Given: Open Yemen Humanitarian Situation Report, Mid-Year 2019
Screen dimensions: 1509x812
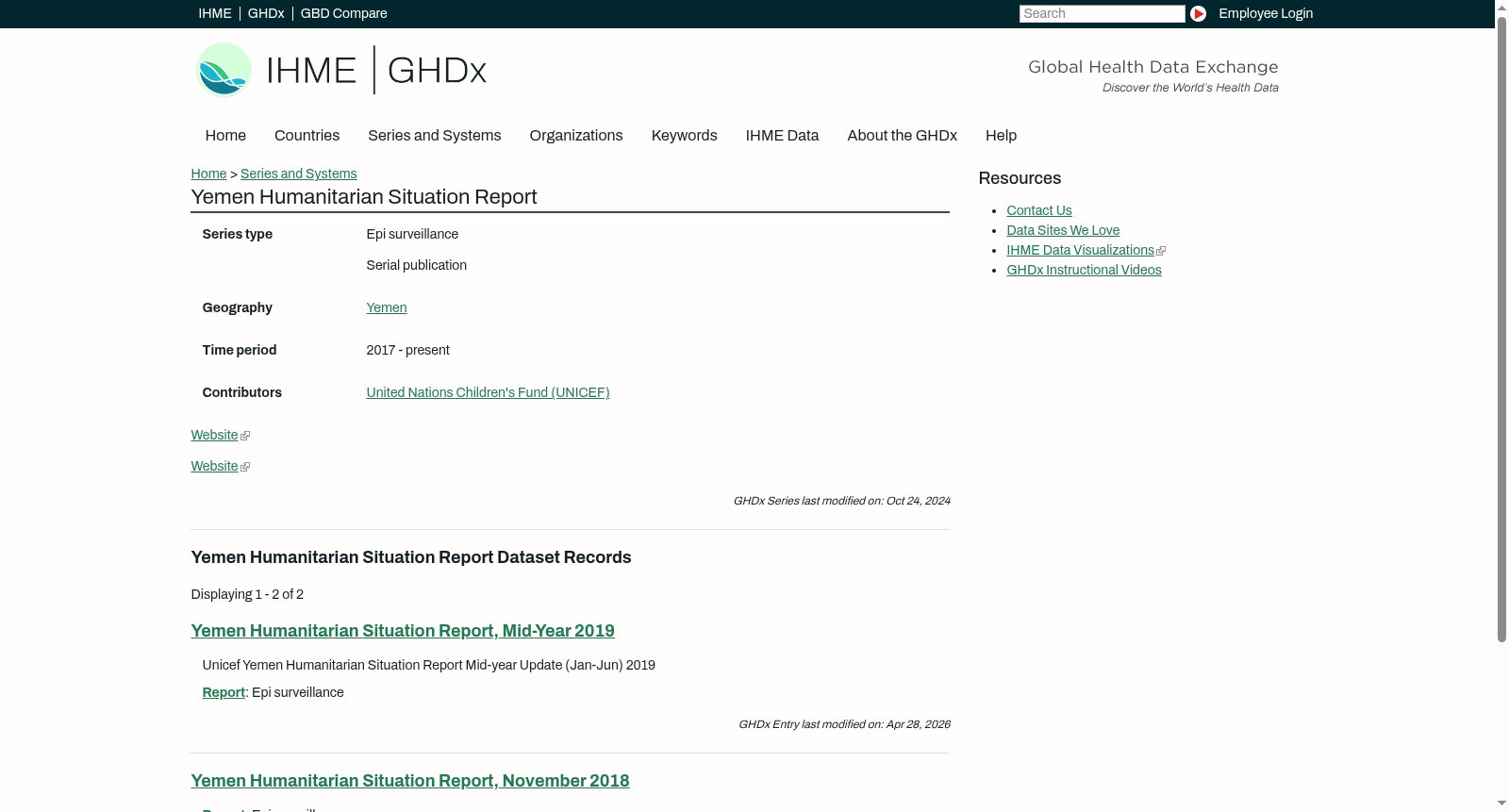Looking at the screenshot, I should [403, 631].
